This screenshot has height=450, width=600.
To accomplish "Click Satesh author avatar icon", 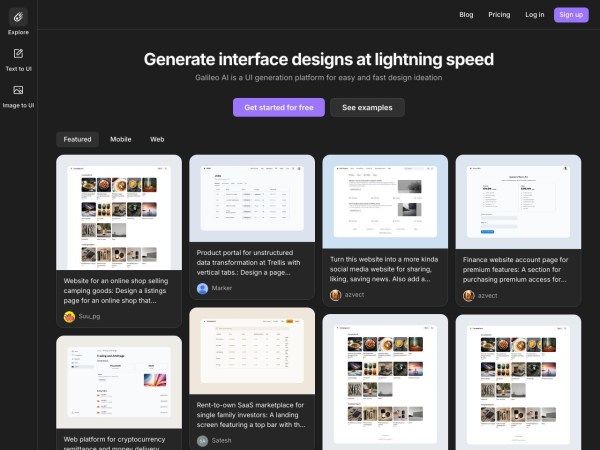I will coord(202,440).
